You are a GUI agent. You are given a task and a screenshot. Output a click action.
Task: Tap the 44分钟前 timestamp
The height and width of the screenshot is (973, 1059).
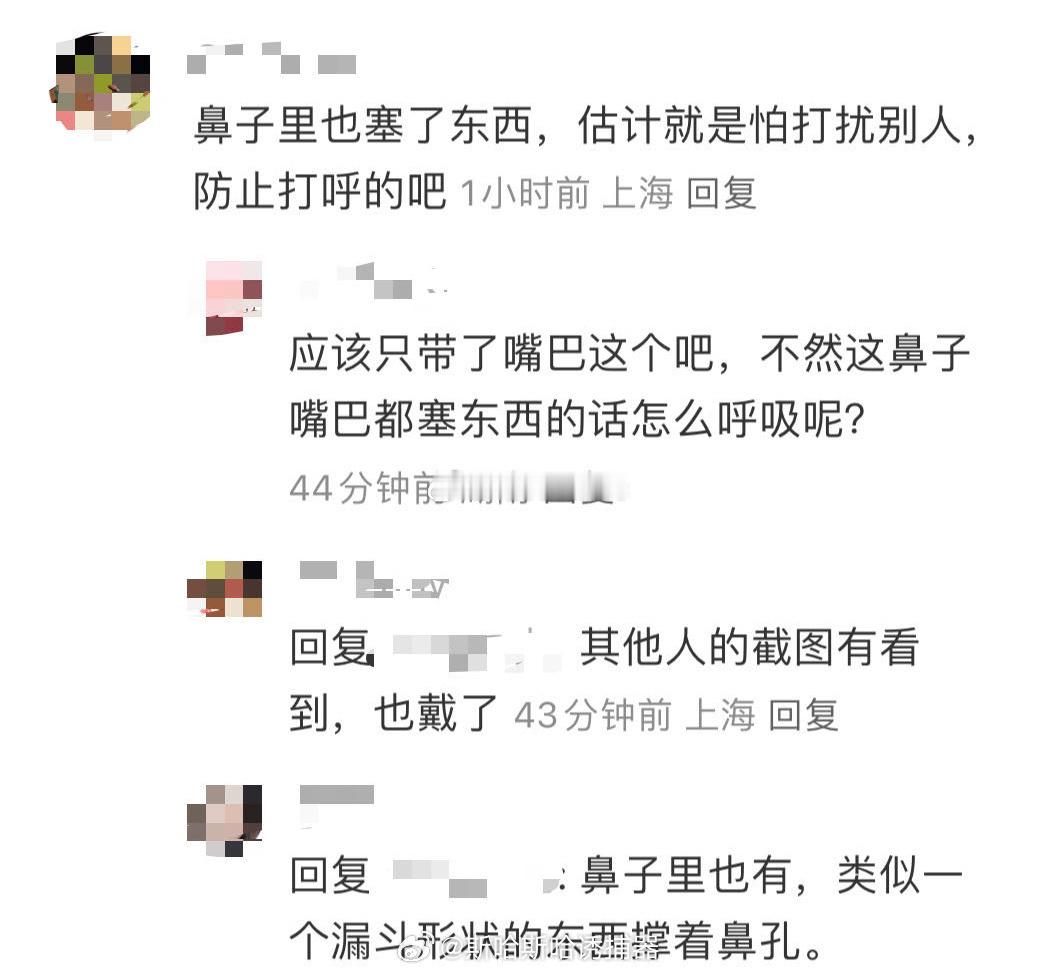point(363,488)
